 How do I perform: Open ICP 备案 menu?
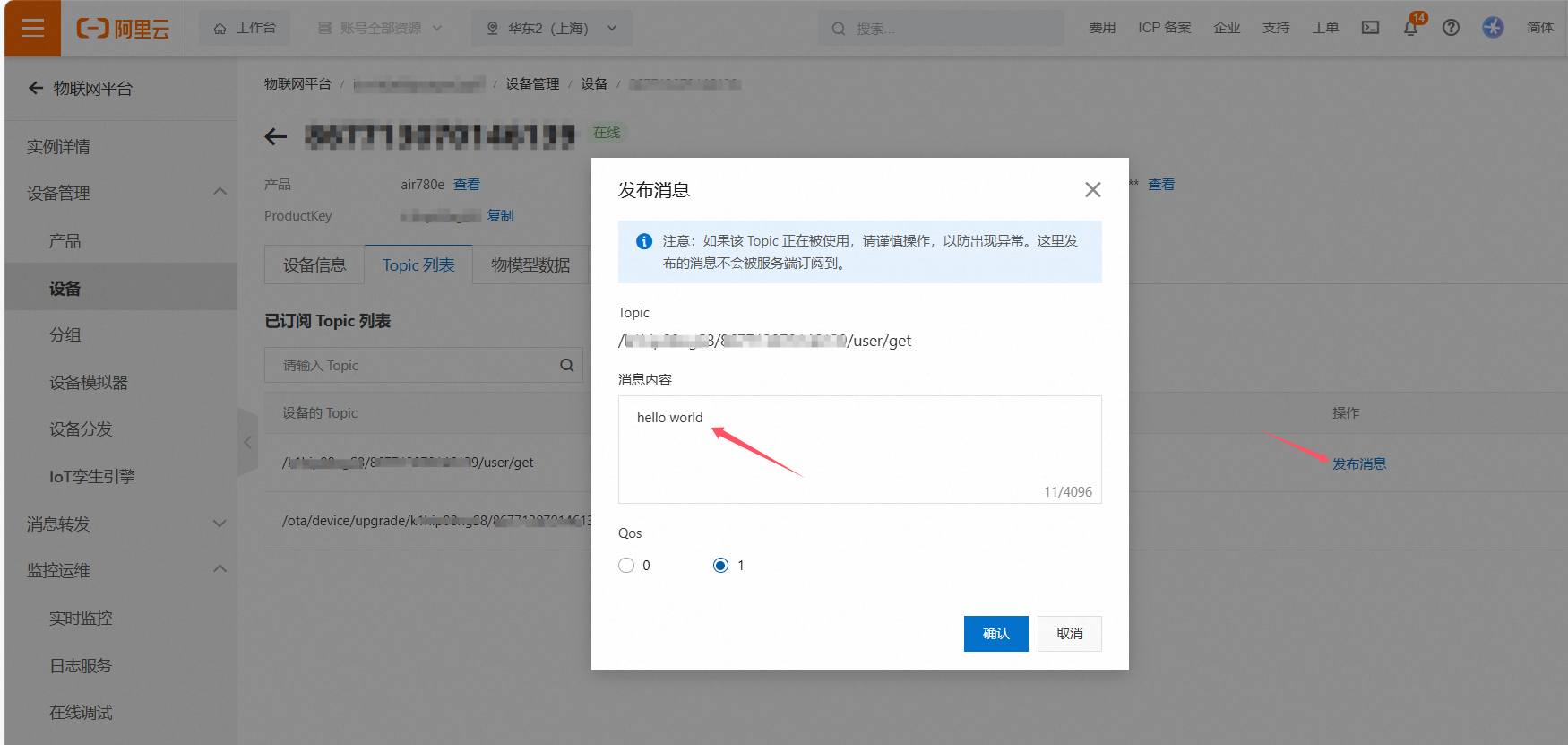[x=1165, y=28]
